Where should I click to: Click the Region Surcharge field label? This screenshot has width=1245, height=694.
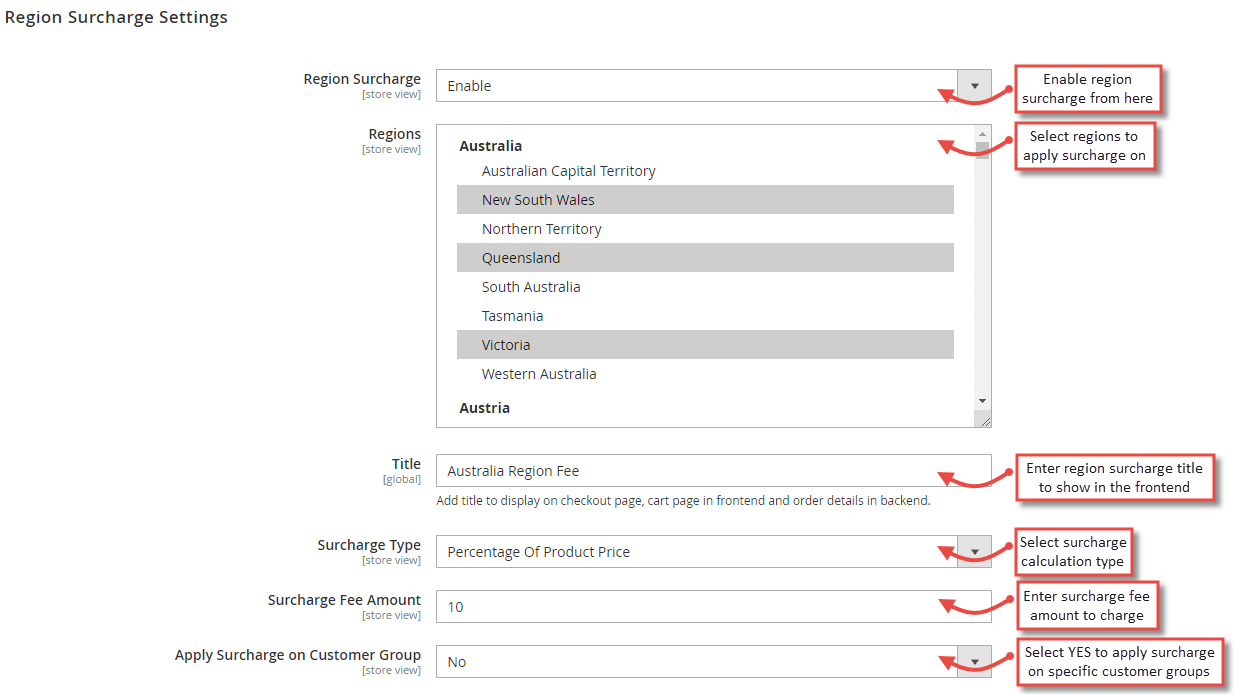(362, 79)
